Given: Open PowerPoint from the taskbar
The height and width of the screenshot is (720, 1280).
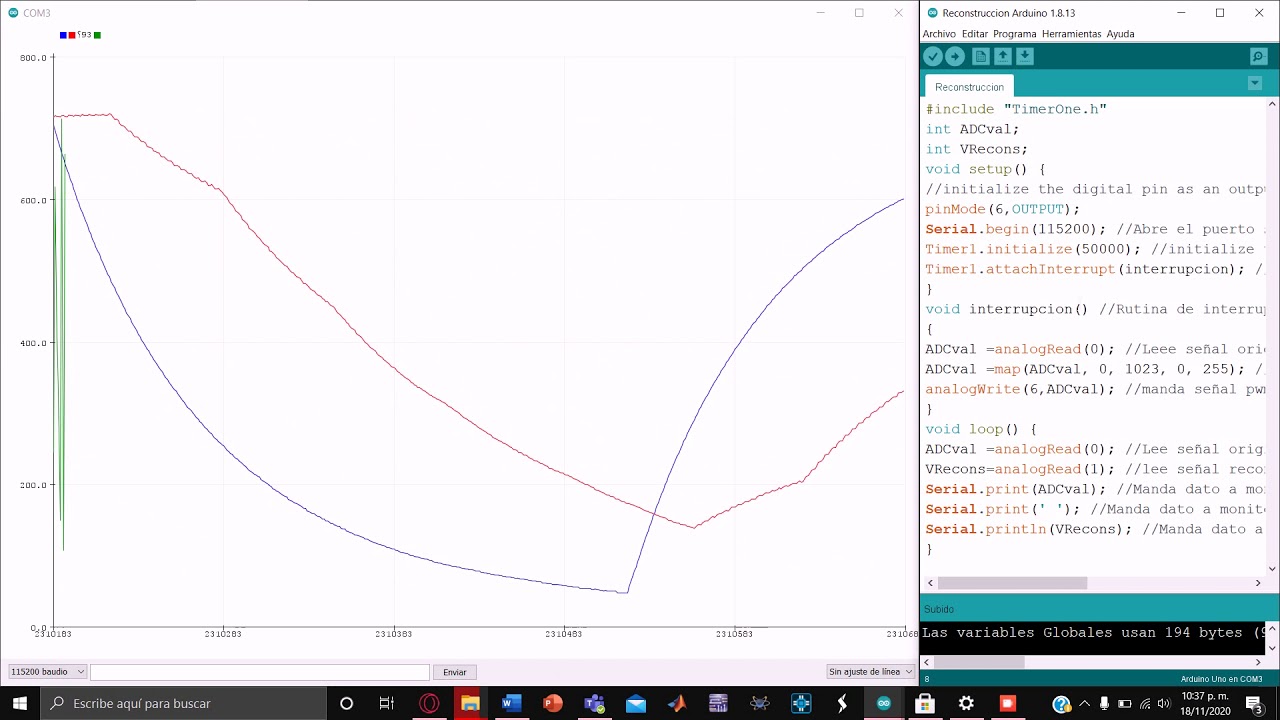Looking at the screenshot, I should (x=553, y=703).
